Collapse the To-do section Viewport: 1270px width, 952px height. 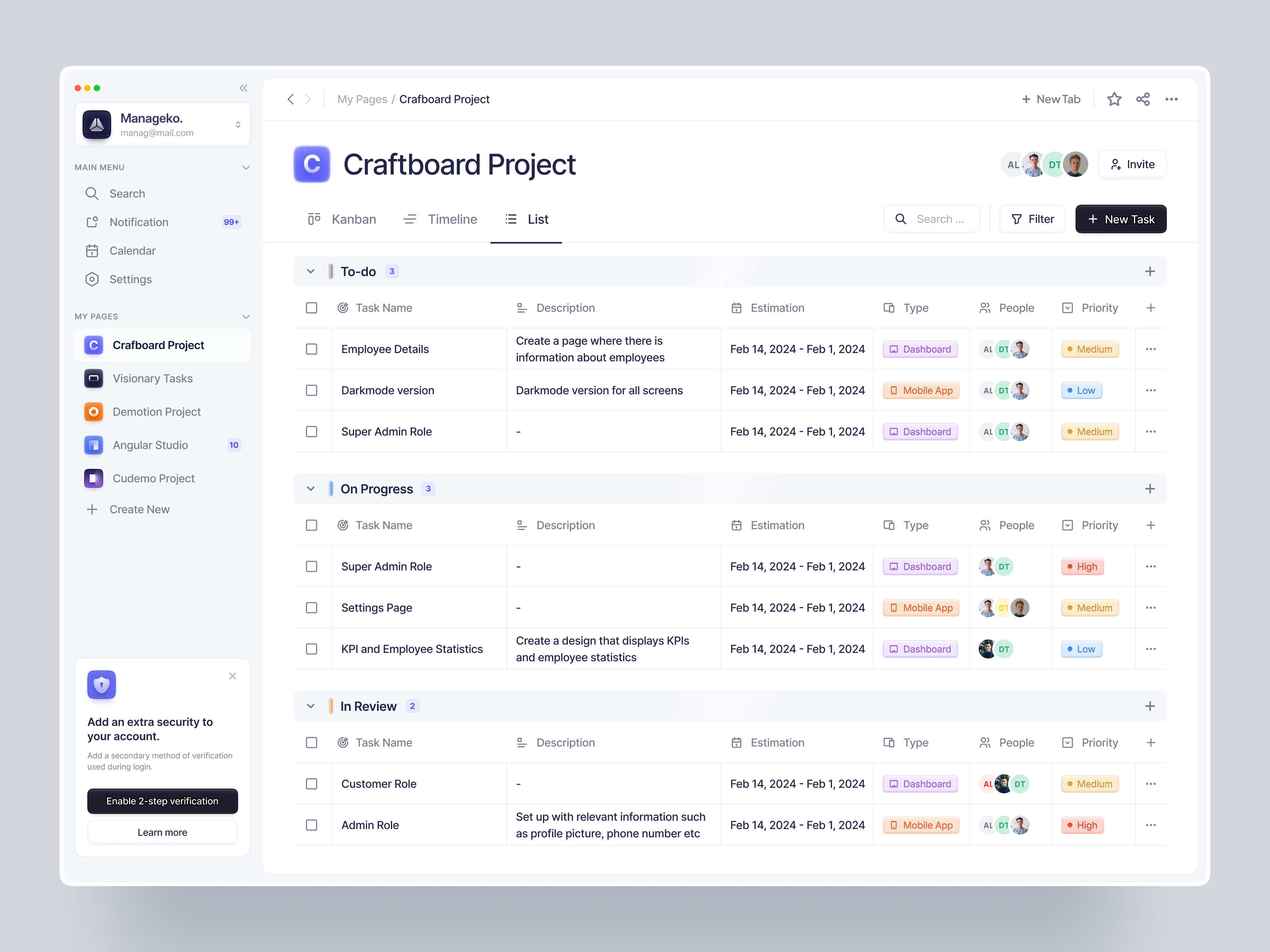tap(311, 271)
